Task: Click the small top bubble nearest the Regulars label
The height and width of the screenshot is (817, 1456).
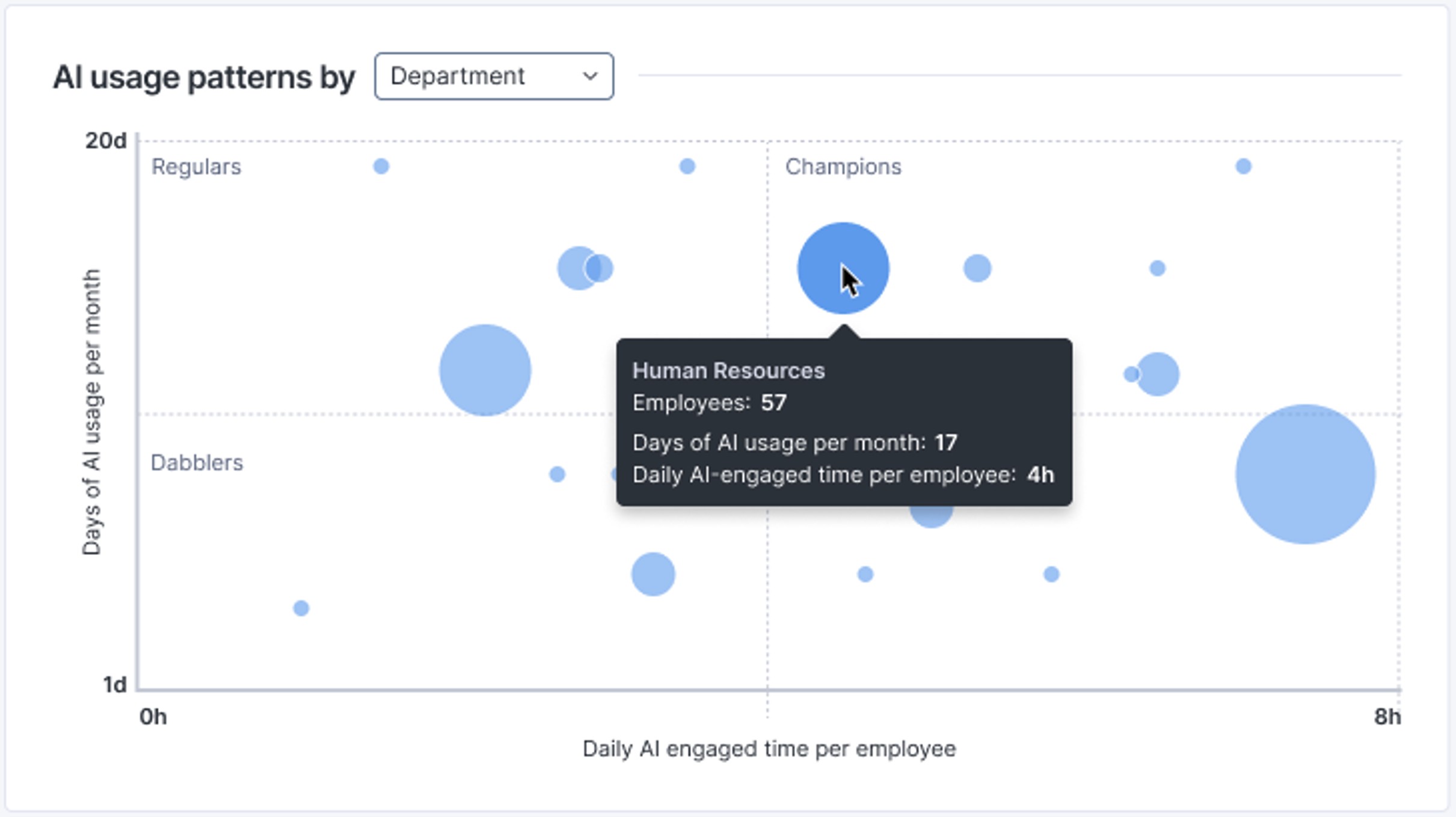Action: tap(381, 167)
